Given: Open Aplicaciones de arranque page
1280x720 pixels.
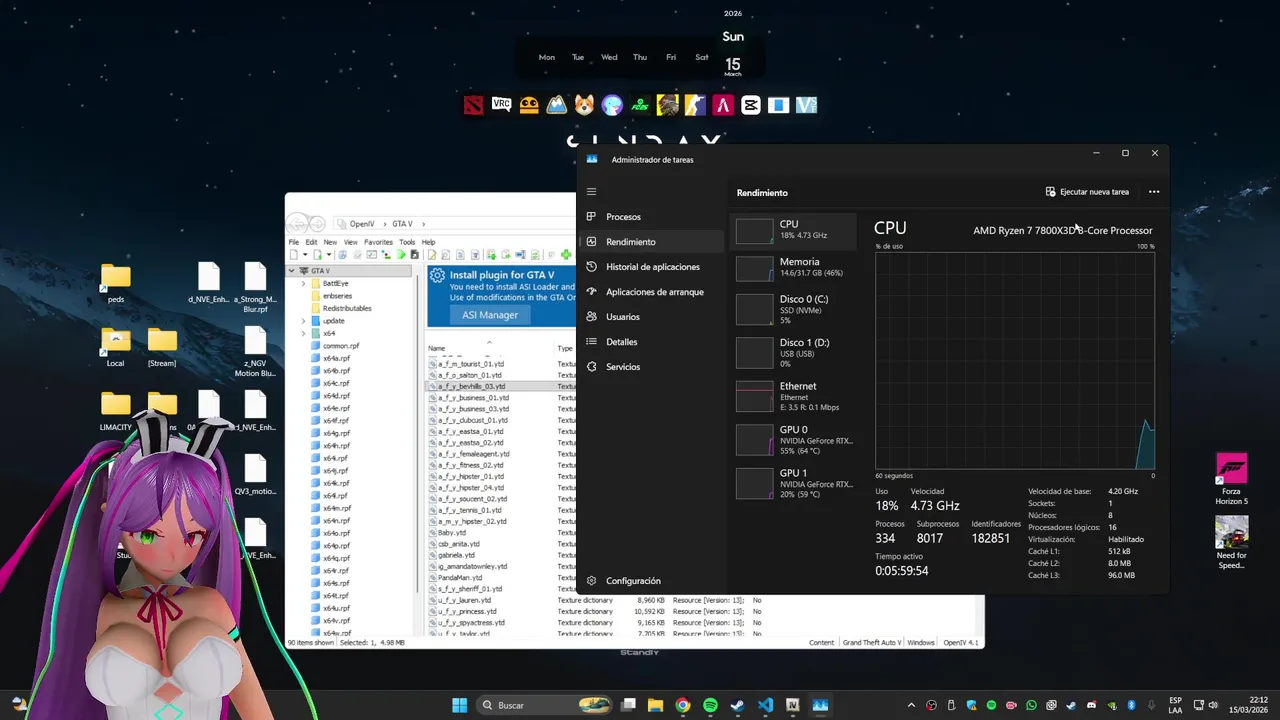Looking at the screenshot, I should point(651,292).
